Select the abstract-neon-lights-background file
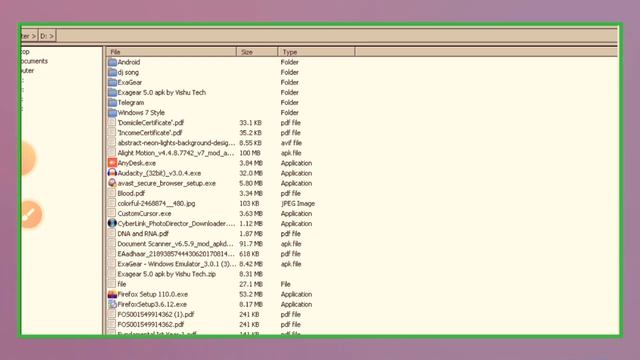Screen dimensions: 640x360 (x=176, y=143)
